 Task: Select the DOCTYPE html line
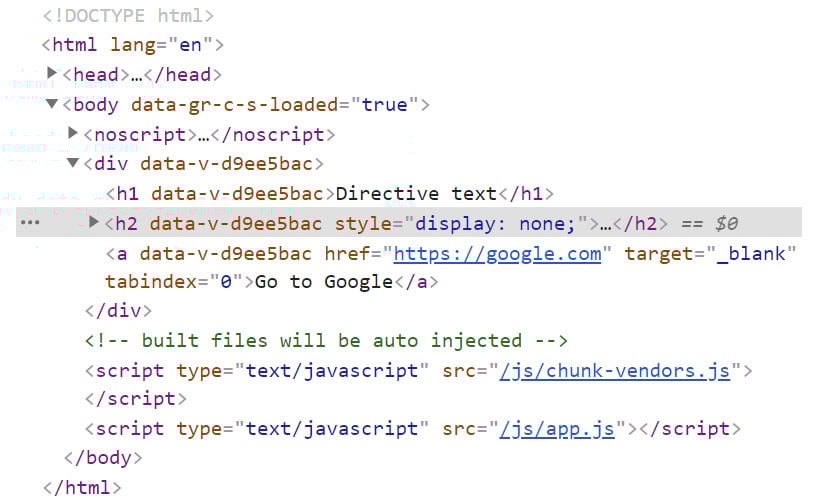[x=128, y=16]
